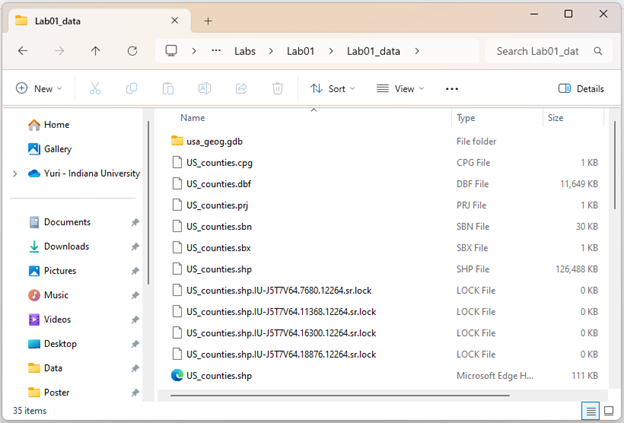Navigate up one folder level
624x423 pixels.
pos(96,51)
